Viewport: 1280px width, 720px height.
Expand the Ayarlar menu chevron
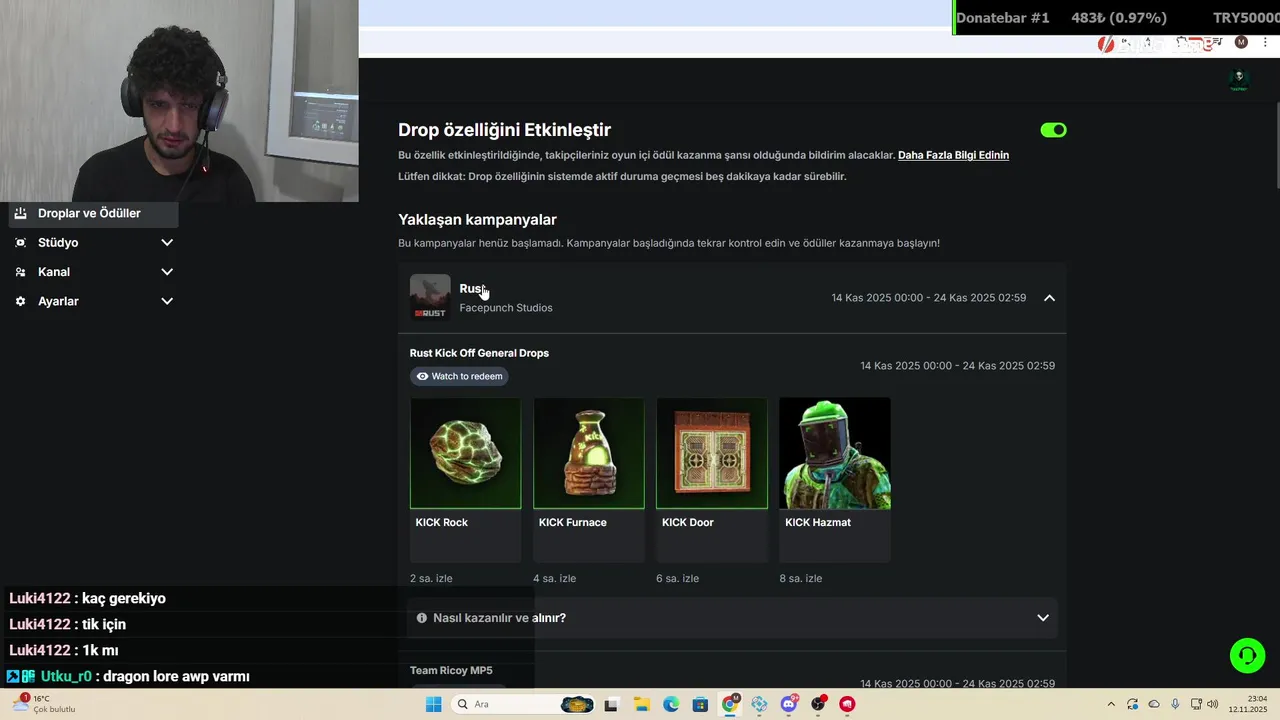pos(167,301)
